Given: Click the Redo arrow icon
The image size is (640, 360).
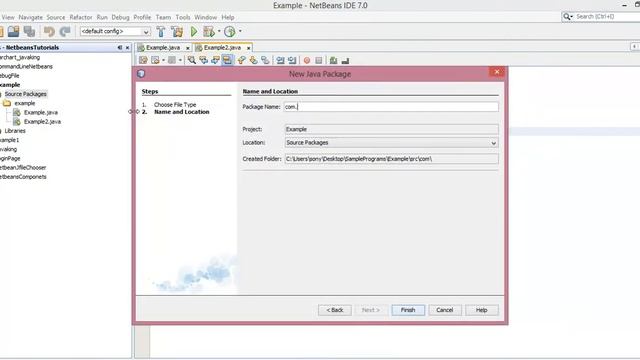Looking at the screenshot, I should tap(65, 31).
